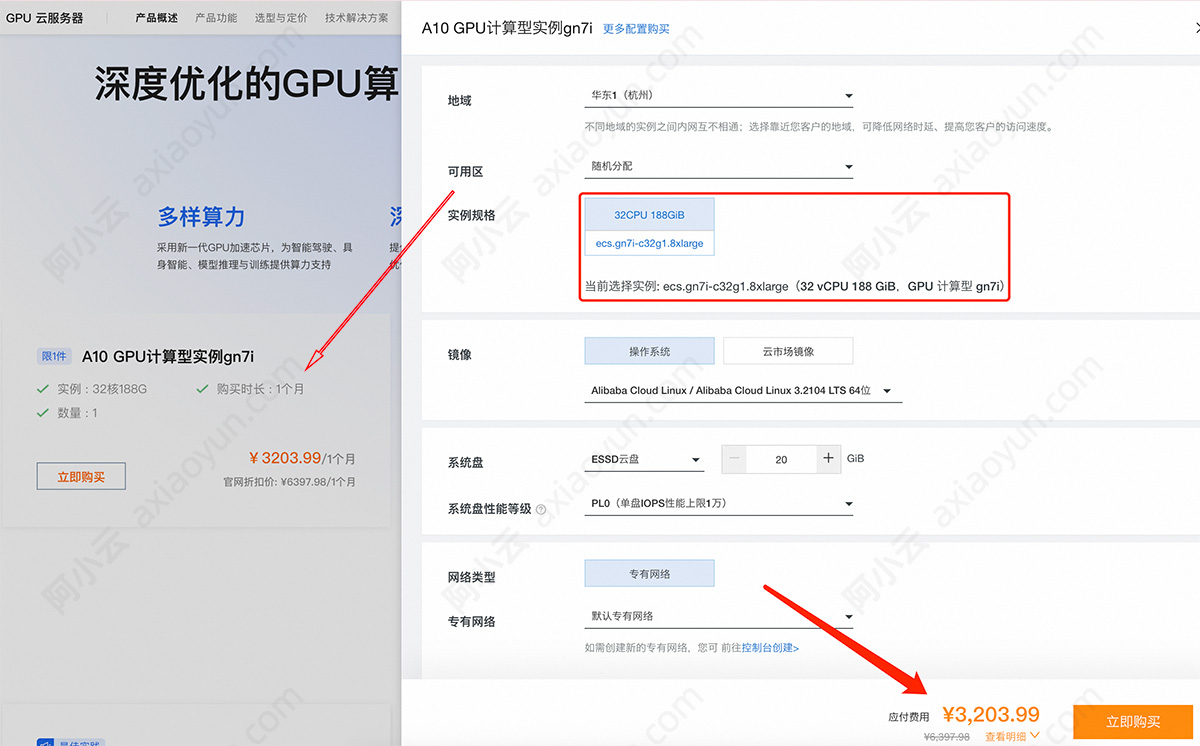Click the orange 立即购买 button in panel
Viewport: 1200px width, 746px height.
point(1133,722)
